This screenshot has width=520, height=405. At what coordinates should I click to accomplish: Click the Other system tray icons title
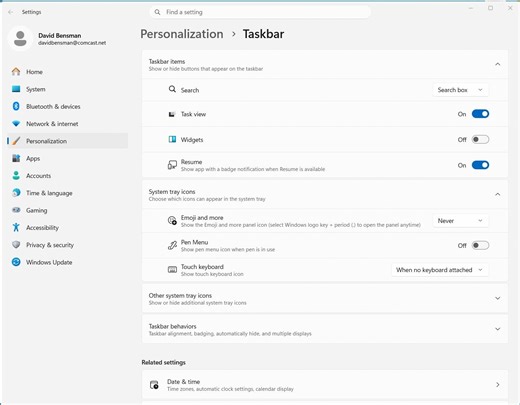tap(180, 296)
